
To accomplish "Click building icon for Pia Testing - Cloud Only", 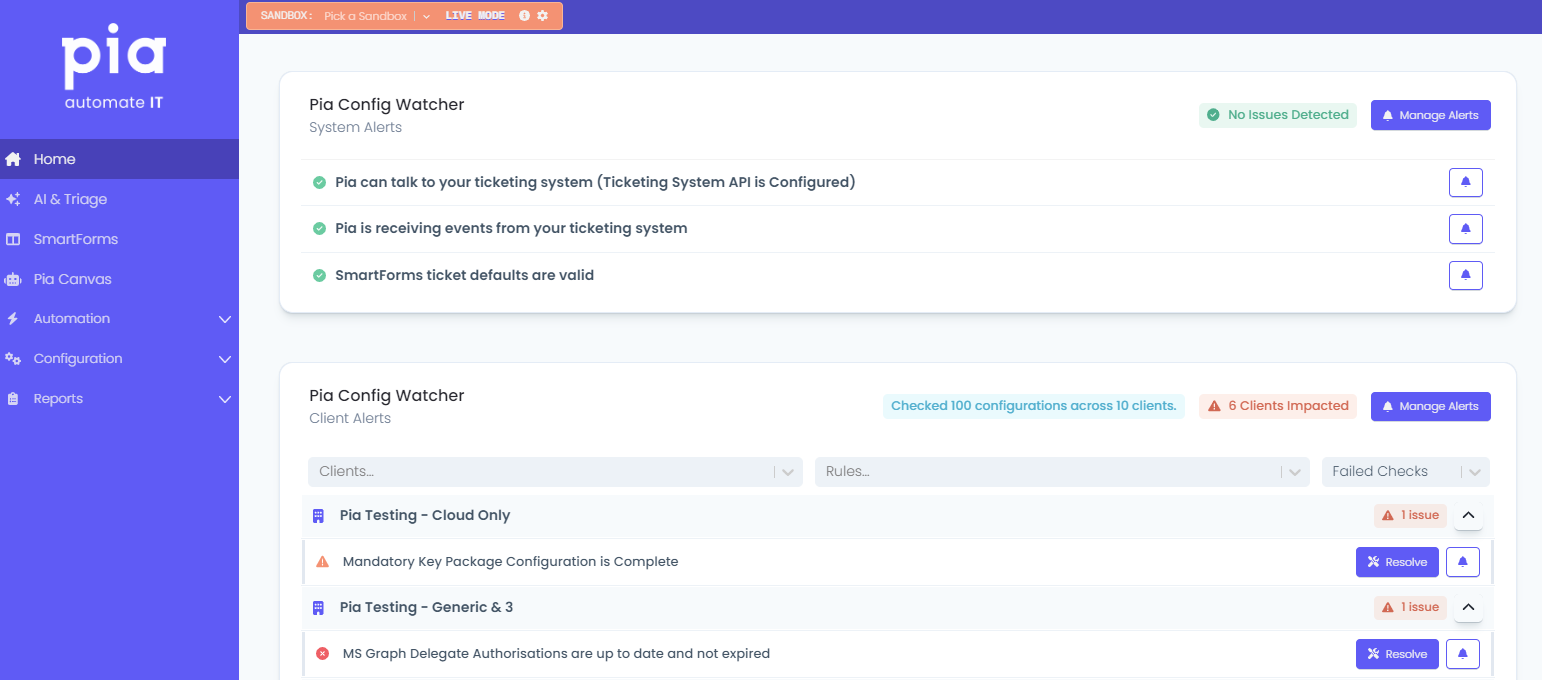I will [x=318, y=516].
